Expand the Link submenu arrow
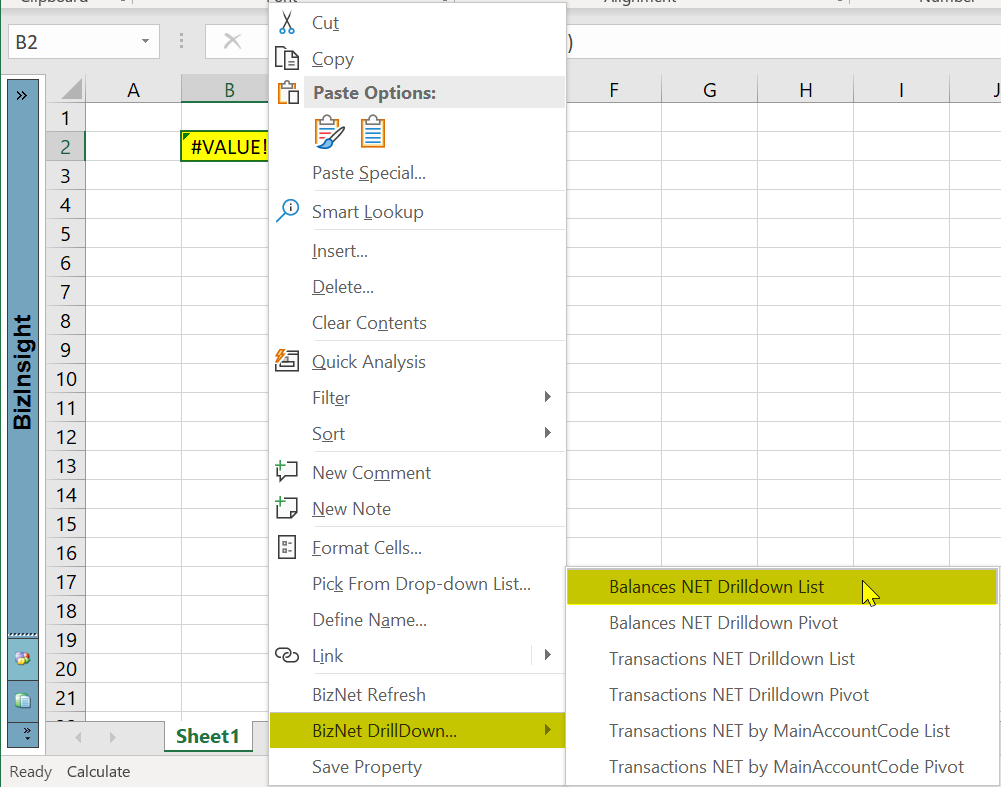Screen dimensions: 1001x787 547,654
